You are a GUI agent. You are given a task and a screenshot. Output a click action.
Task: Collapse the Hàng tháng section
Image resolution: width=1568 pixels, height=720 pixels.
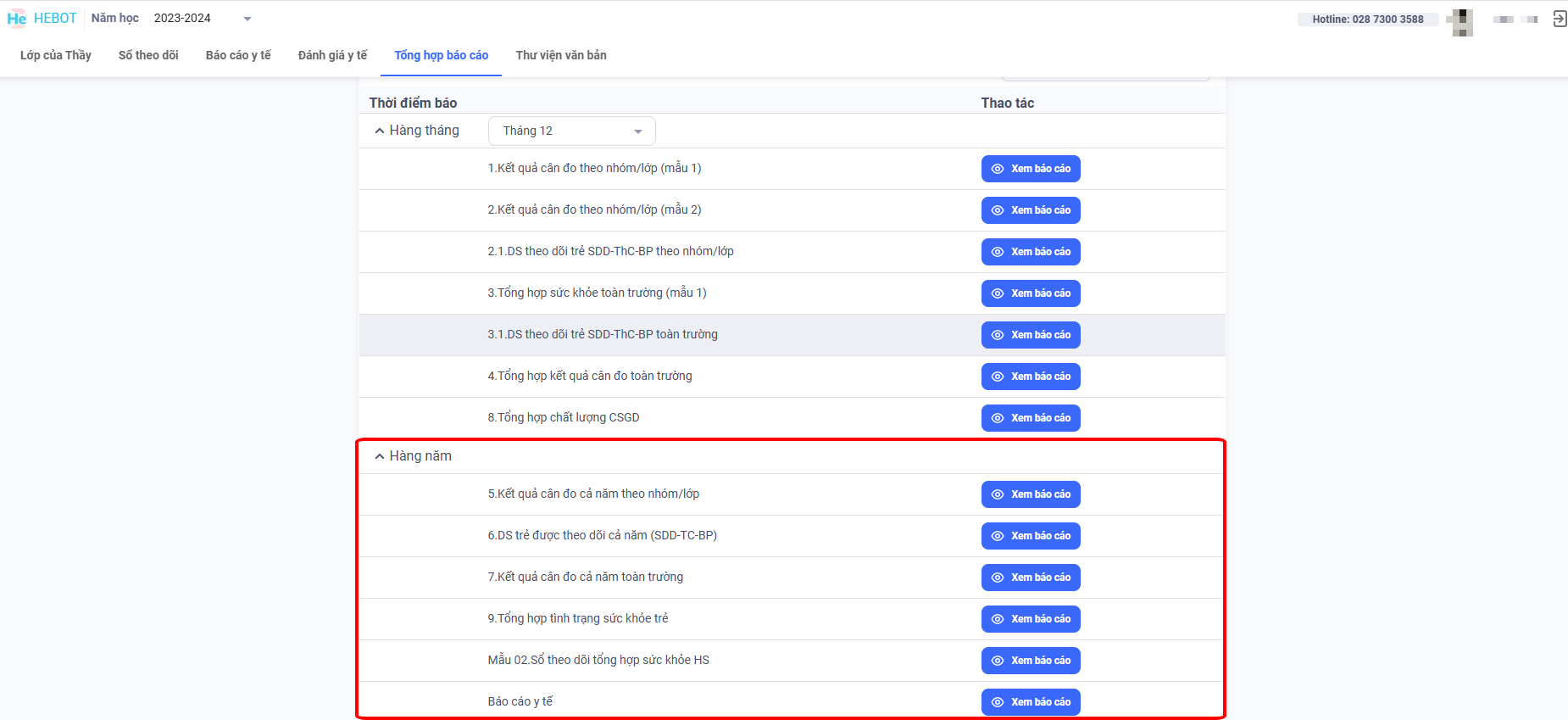[x=380, y=131]
